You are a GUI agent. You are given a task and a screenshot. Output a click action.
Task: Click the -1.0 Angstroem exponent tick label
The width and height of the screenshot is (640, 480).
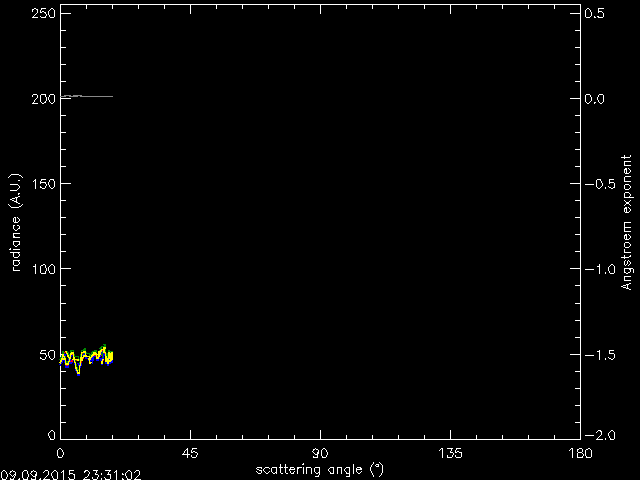pos(600,269)
